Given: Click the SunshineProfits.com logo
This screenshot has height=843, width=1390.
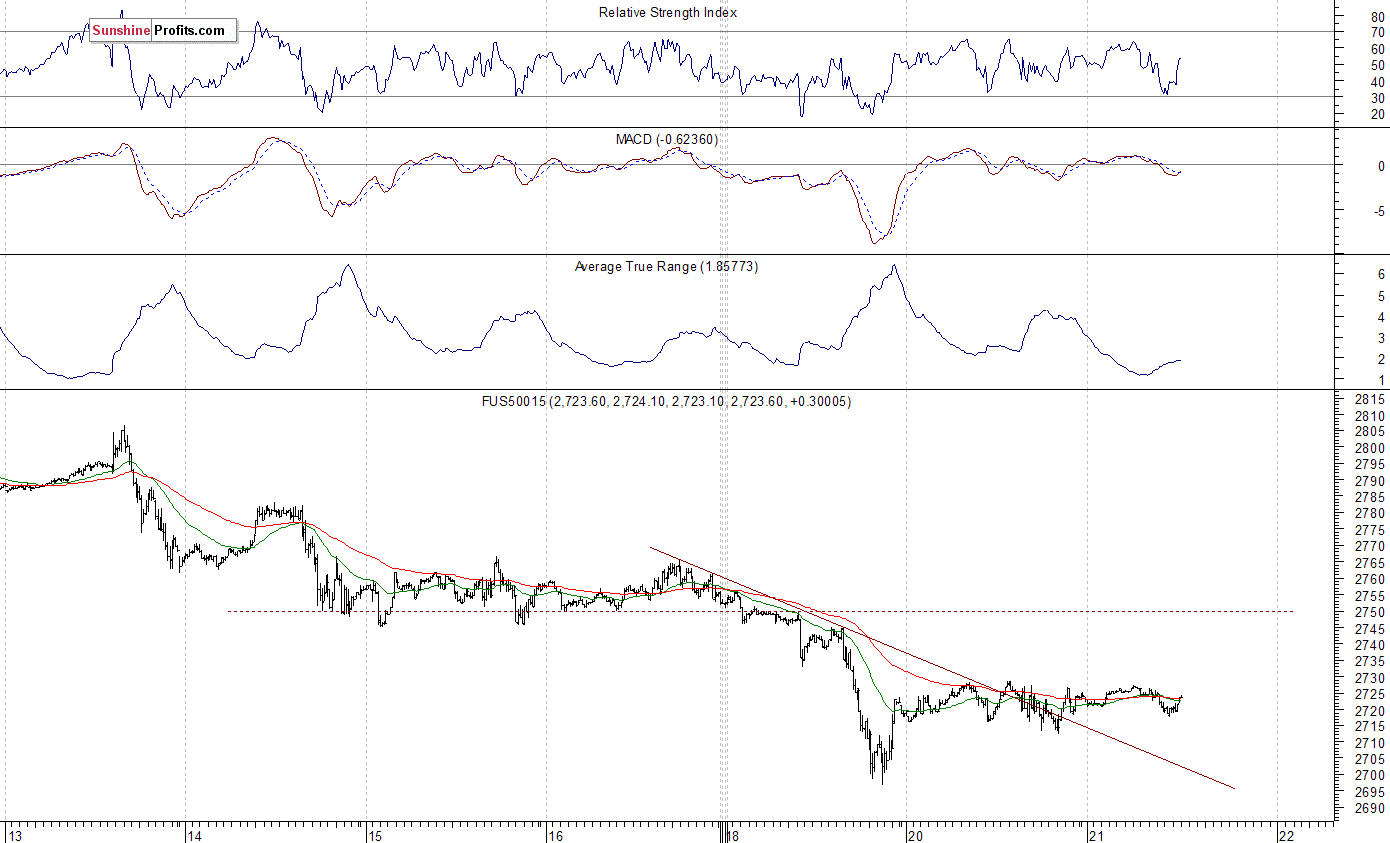Looking at the screenshot, I should (163, 31).
